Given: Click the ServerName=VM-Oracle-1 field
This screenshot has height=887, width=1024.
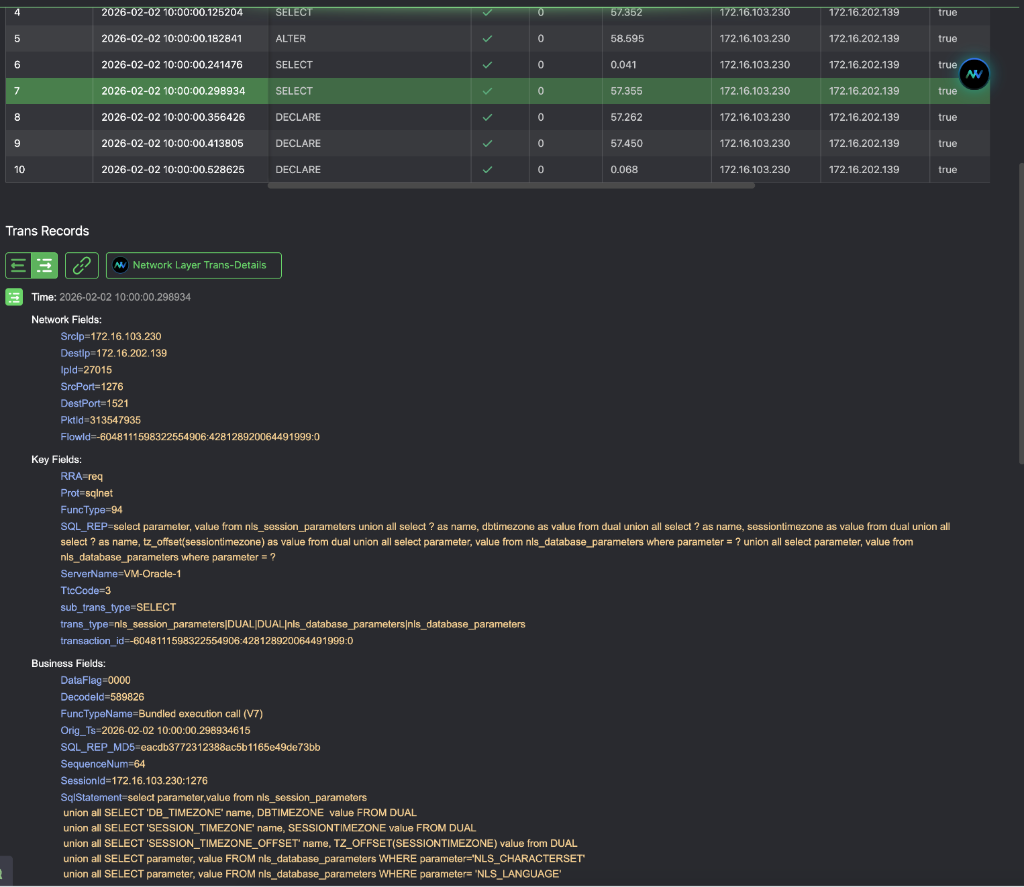Looking at the screenshot, I should (121, 573).
